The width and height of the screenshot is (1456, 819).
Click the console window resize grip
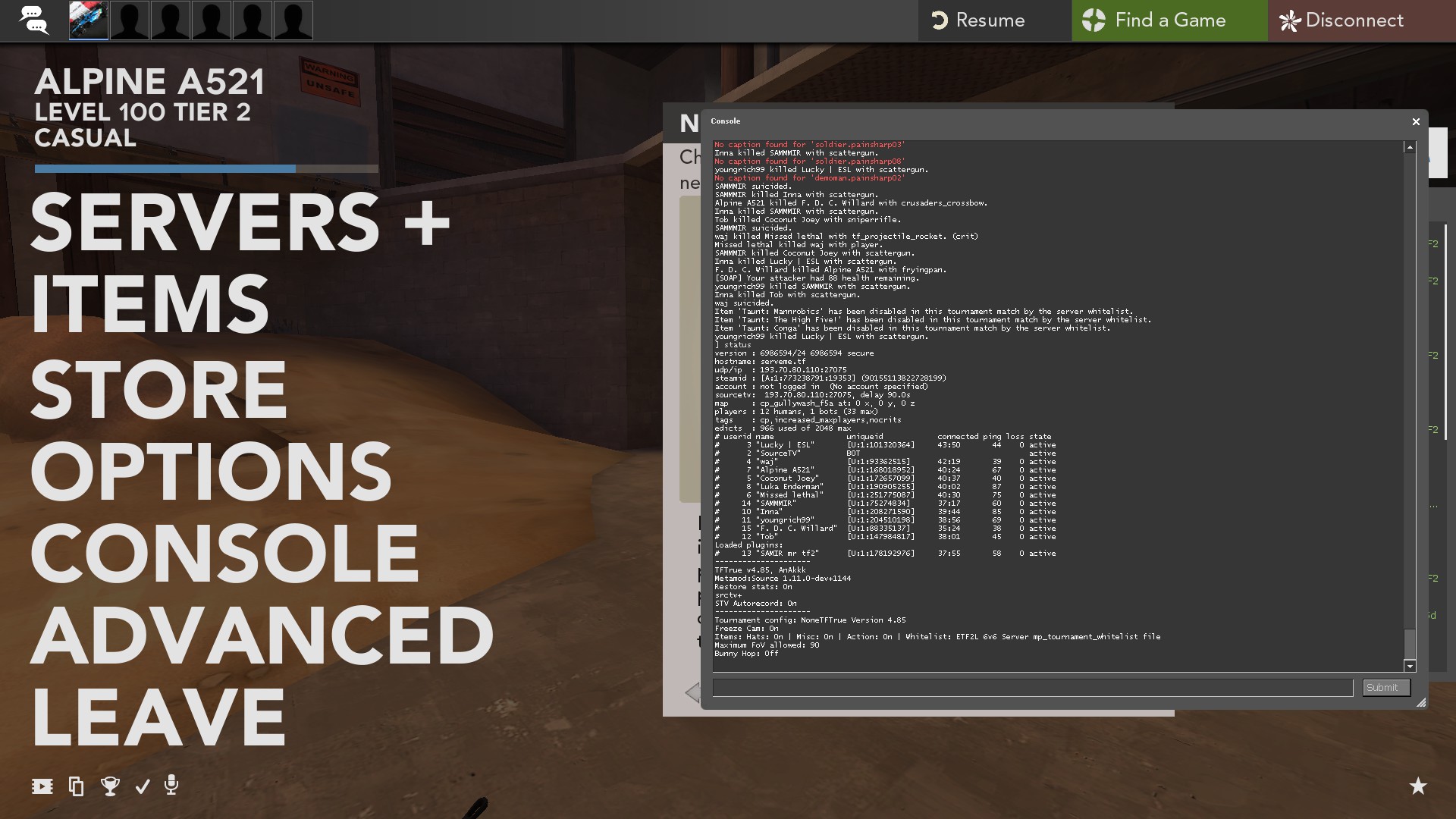[x=1421, y=703]
